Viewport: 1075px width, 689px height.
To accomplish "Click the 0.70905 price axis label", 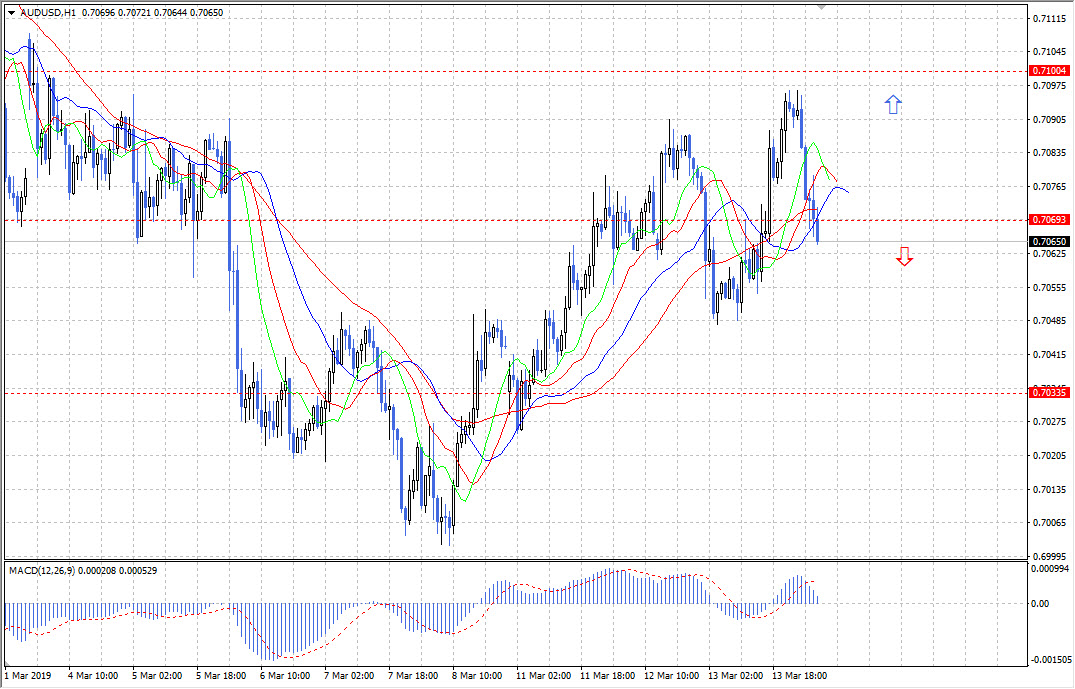I will (1050, 119).
